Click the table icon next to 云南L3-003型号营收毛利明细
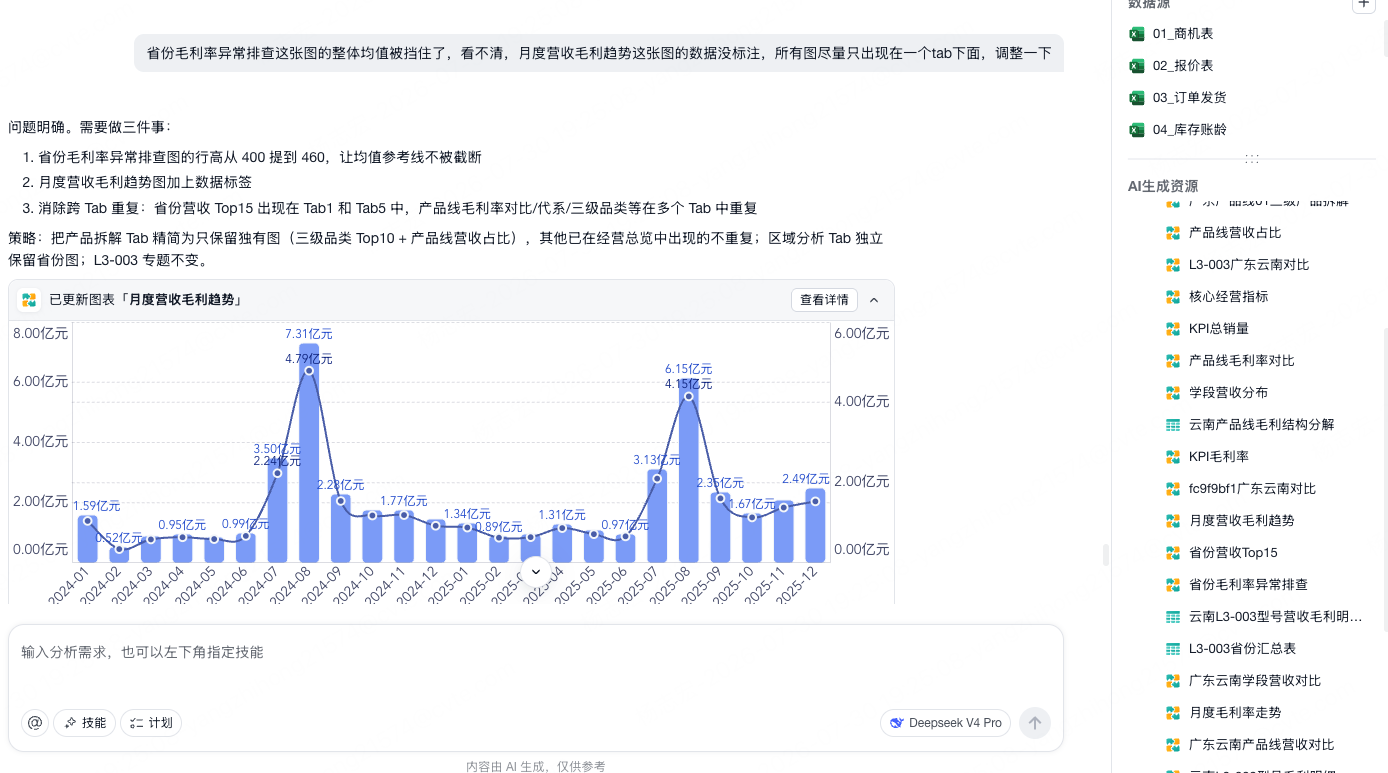Viewport: 1388px width, 773px height. pyautogui.click(x=1173, y=617)
